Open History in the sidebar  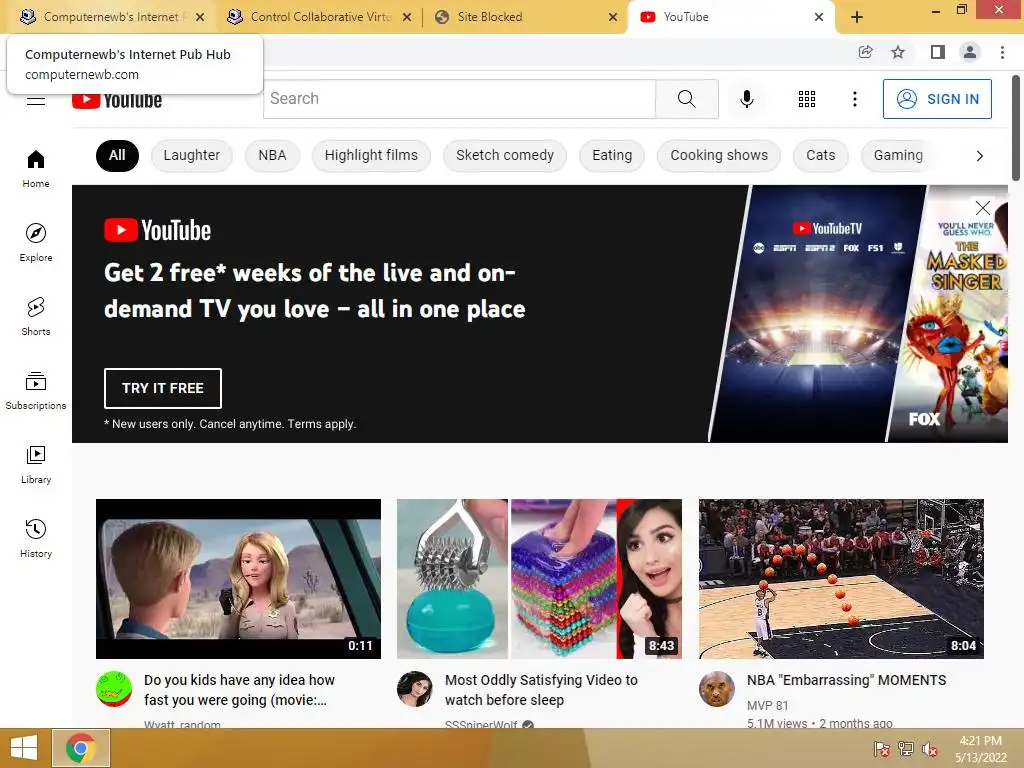[36, 538]
